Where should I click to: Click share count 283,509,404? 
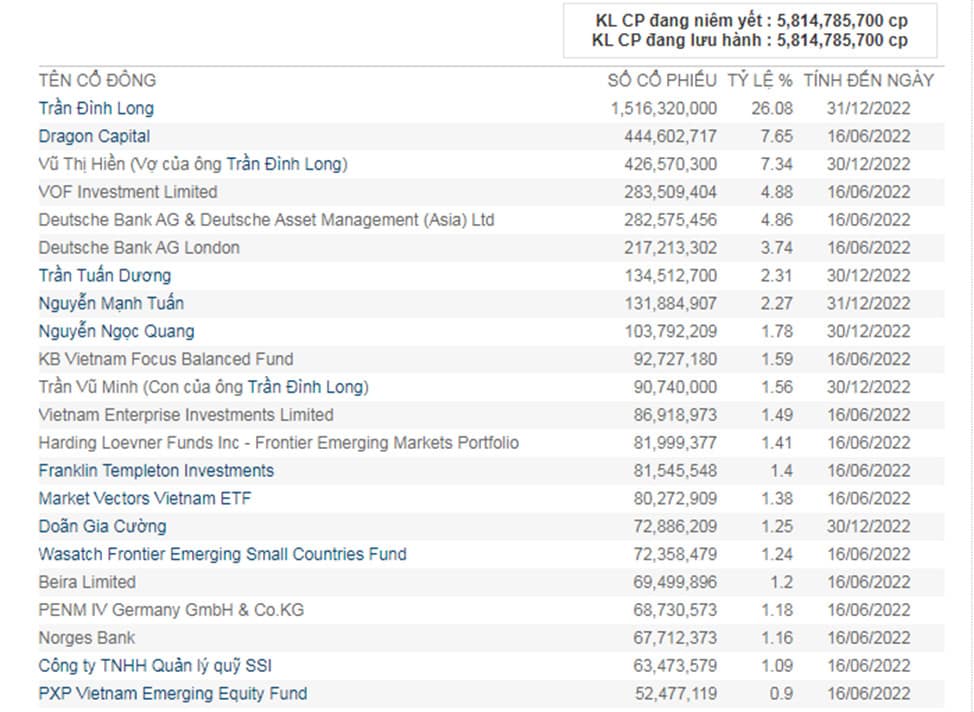(671, 192)
